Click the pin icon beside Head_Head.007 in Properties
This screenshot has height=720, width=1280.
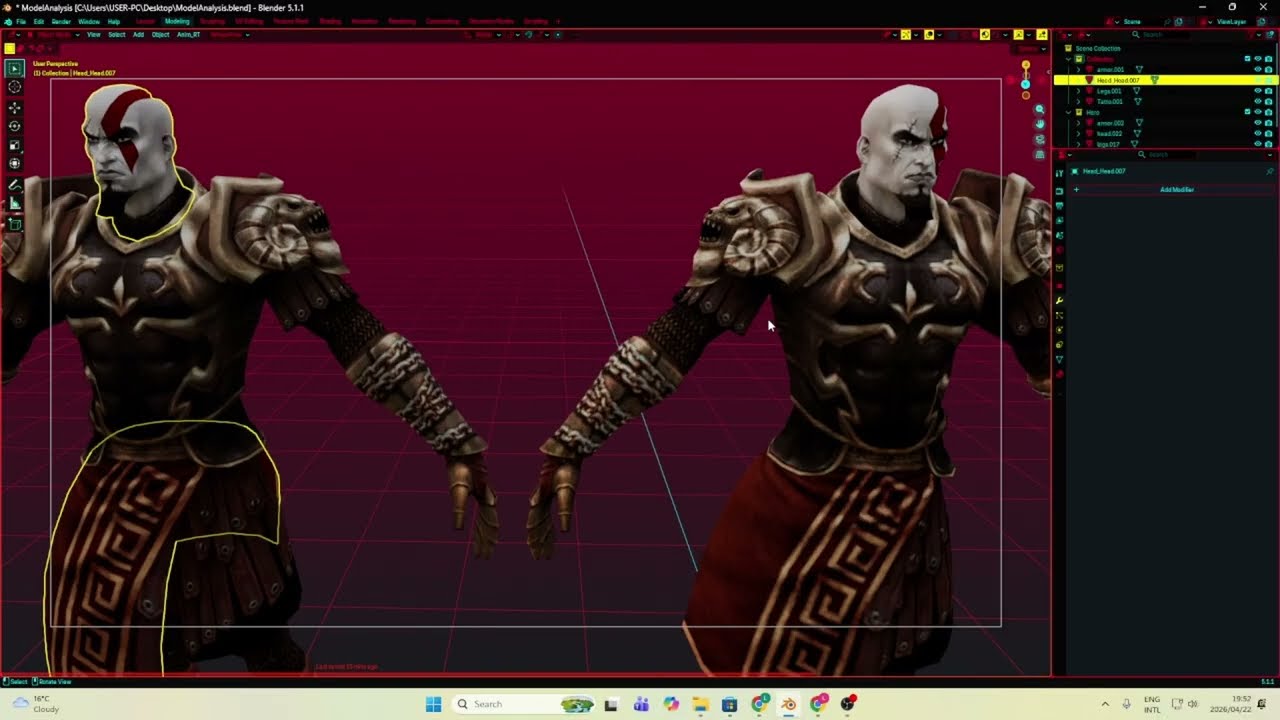click(1270, 171)
